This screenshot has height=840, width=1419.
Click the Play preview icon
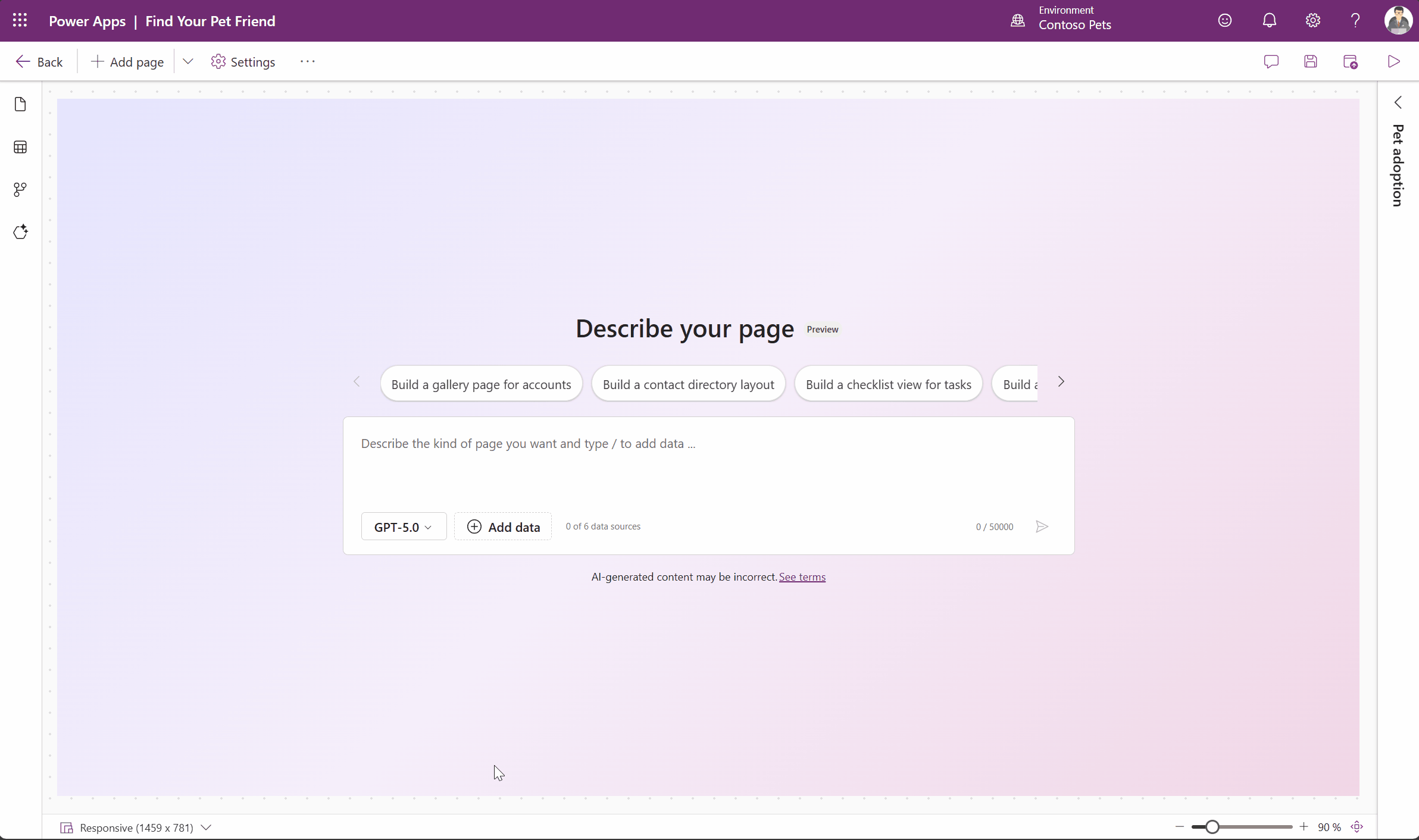[1393, 62]
